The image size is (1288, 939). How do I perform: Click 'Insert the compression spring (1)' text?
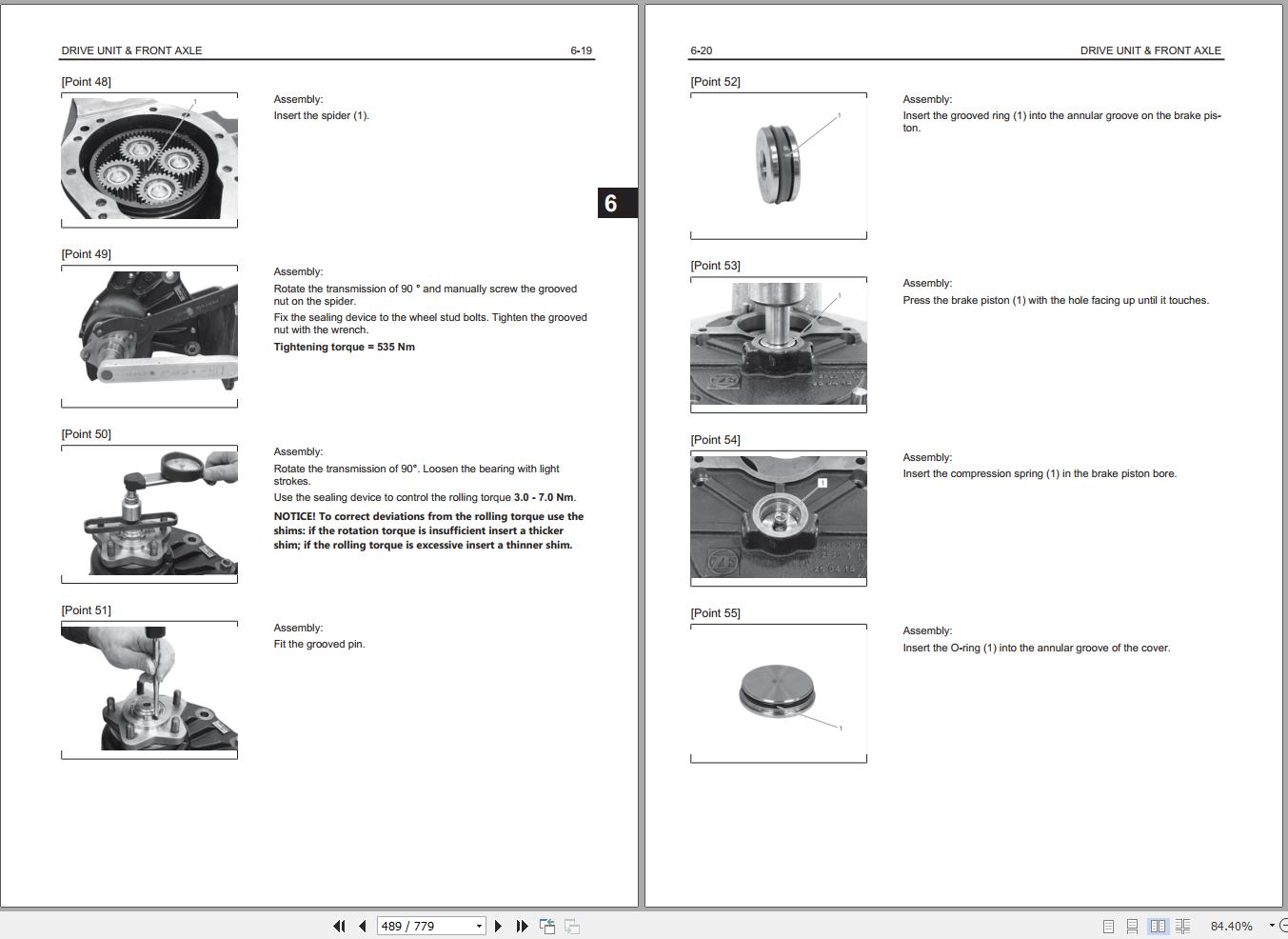(x=1040, y=474)
